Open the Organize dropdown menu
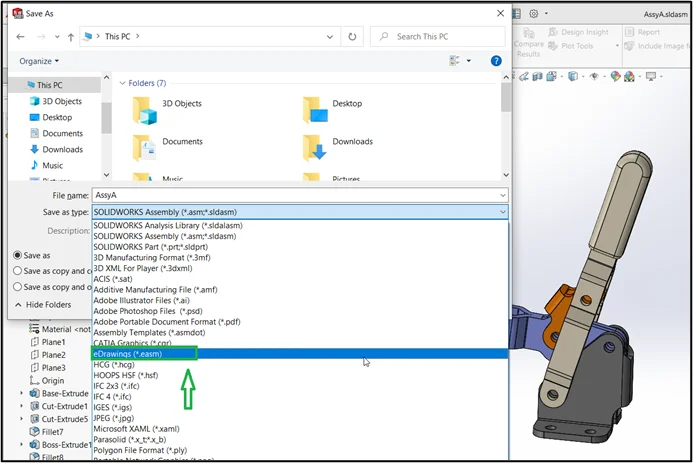Viewport: 693px width, 463px height. click(x=39, y=61)
